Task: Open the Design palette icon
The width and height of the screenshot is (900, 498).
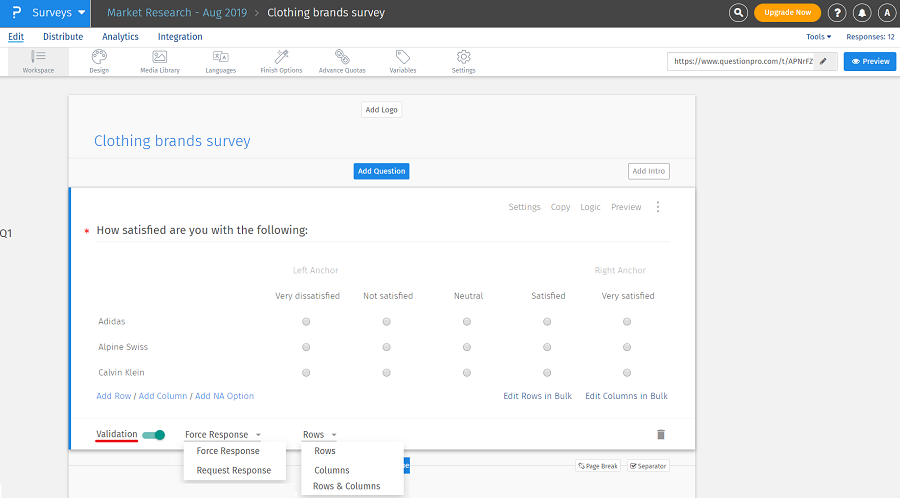Action: click(x=99, y=58)
